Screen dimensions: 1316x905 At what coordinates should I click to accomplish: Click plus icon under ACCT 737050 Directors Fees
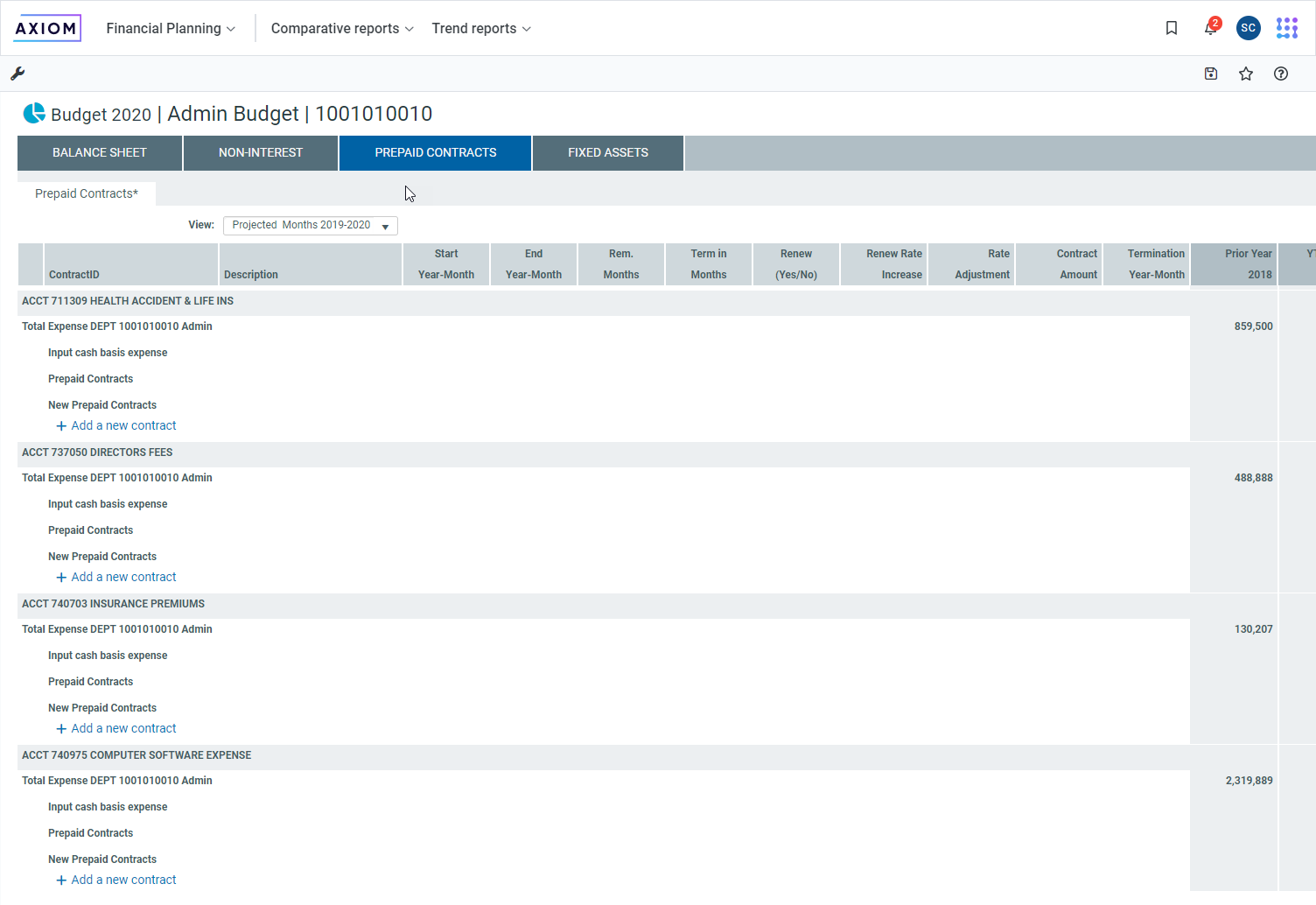pos(61,578)
